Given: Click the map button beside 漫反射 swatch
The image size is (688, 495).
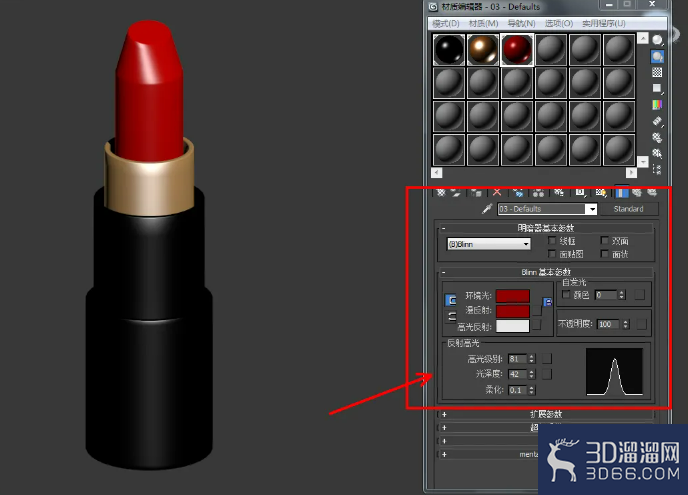Looking at the screenshot, I should [x=537, y=310].
